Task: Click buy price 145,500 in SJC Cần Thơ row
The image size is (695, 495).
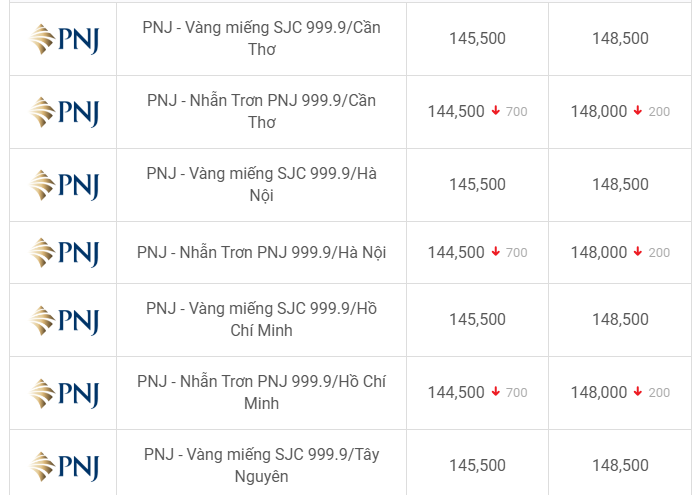Action: pyautogui.click(x=477, y=39)
